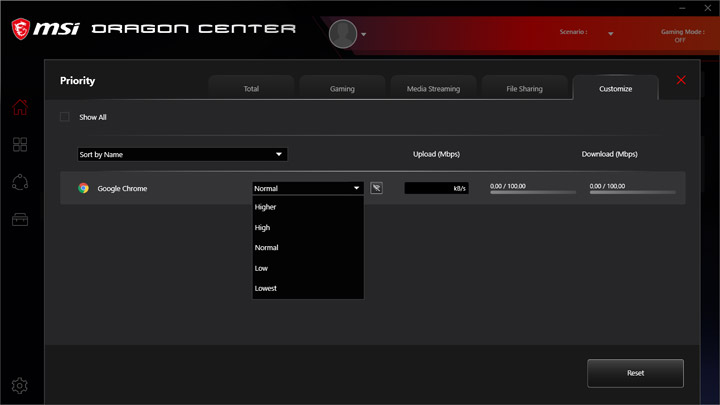
Task: Open the toolbox sidebar icon
Action: 20,219
